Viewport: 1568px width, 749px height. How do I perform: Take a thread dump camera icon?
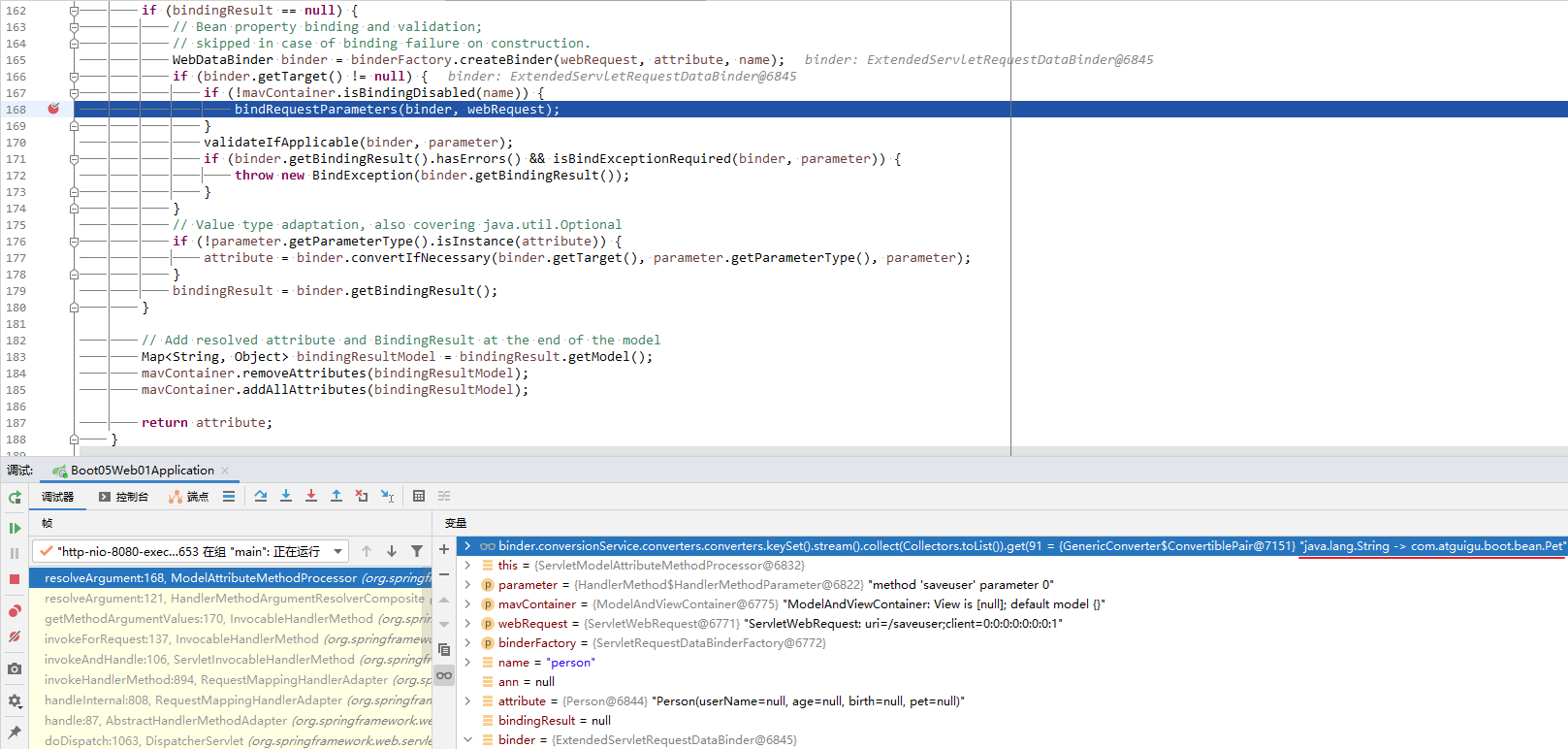[x=15, y=669]
